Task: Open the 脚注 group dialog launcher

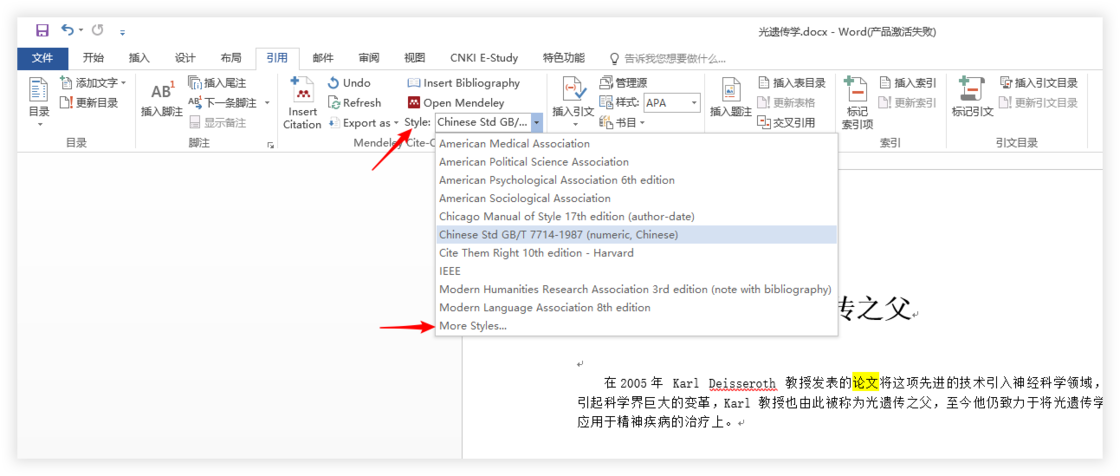Action: click(x=271, y=145)
